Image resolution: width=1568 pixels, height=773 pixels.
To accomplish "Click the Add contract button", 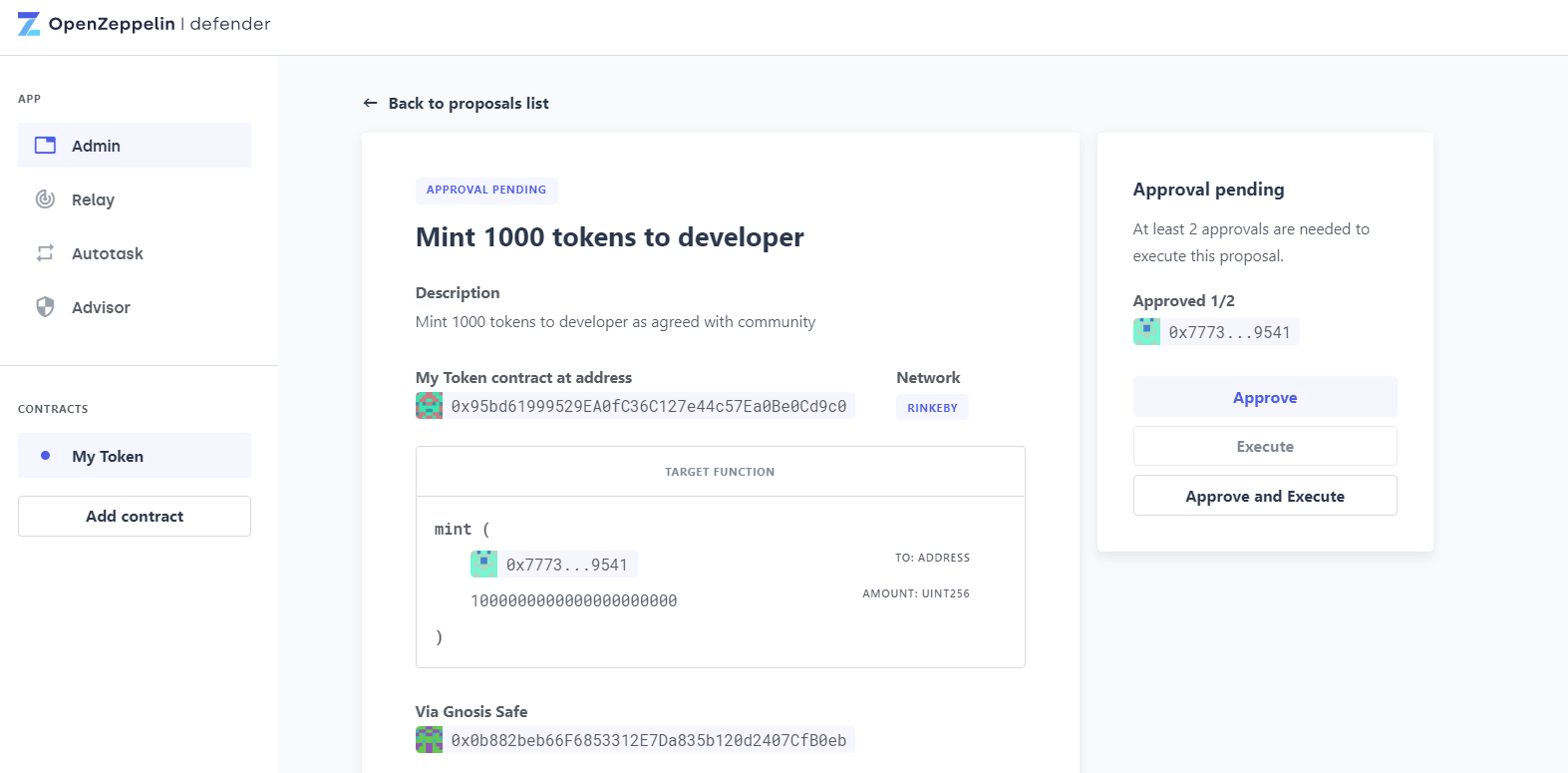I will tap(135, 517).
